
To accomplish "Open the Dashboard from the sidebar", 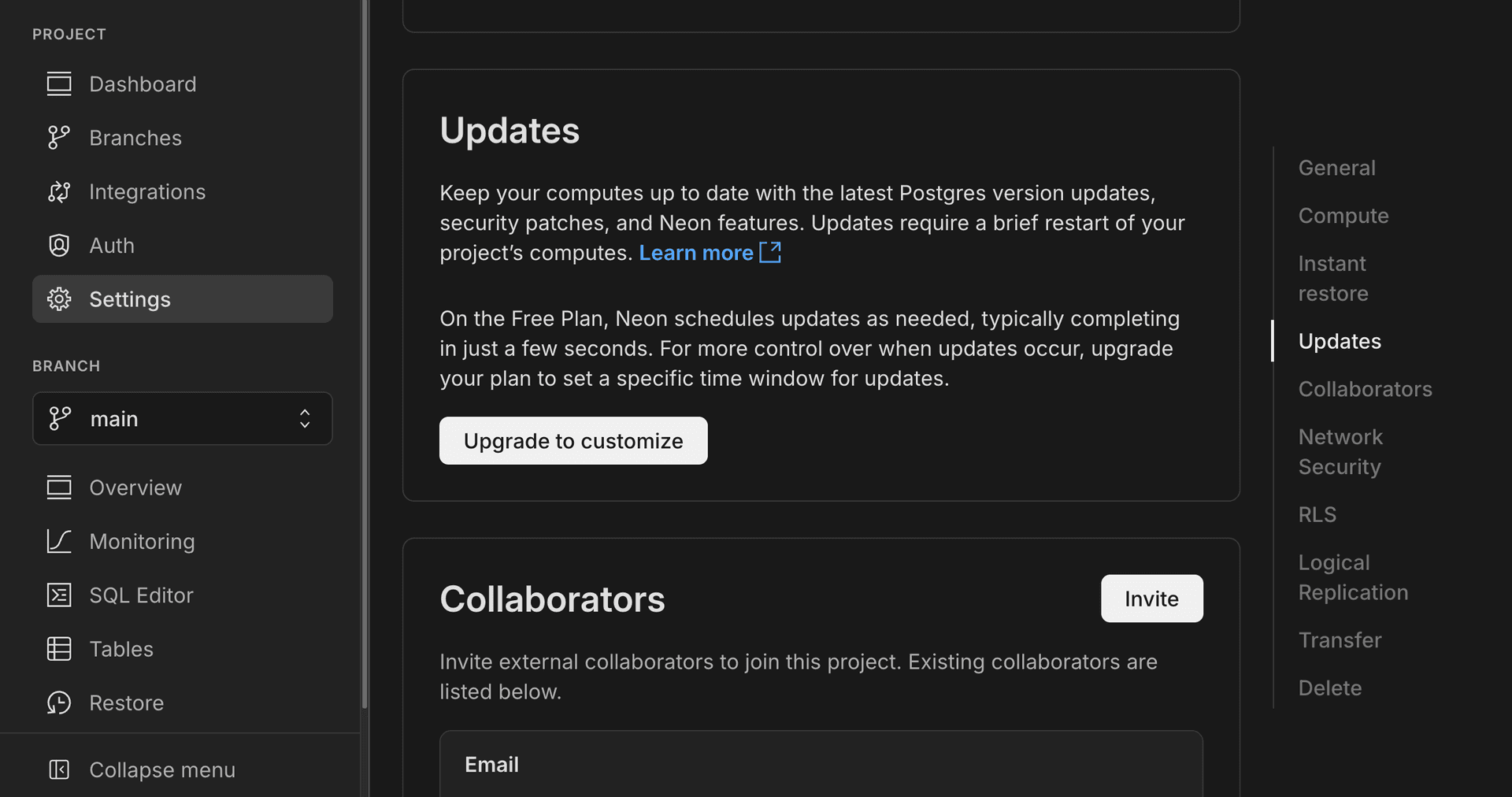I will click(59, 83).
